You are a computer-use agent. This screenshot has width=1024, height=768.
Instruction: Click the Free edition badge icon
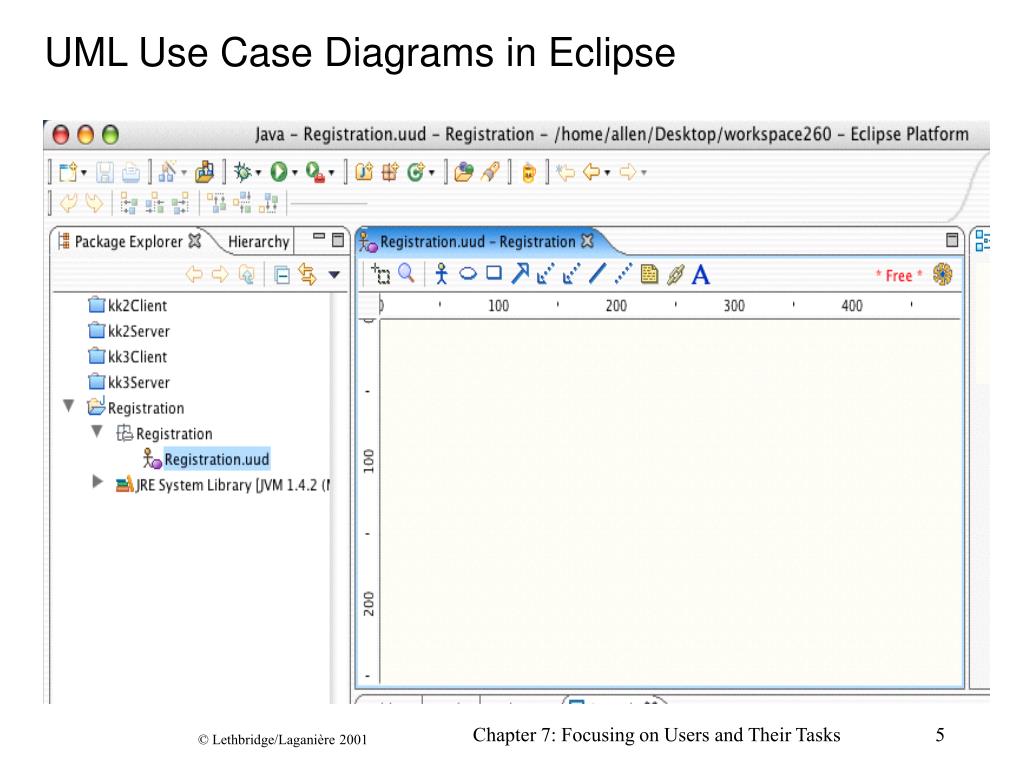click(x=942, y=274)
